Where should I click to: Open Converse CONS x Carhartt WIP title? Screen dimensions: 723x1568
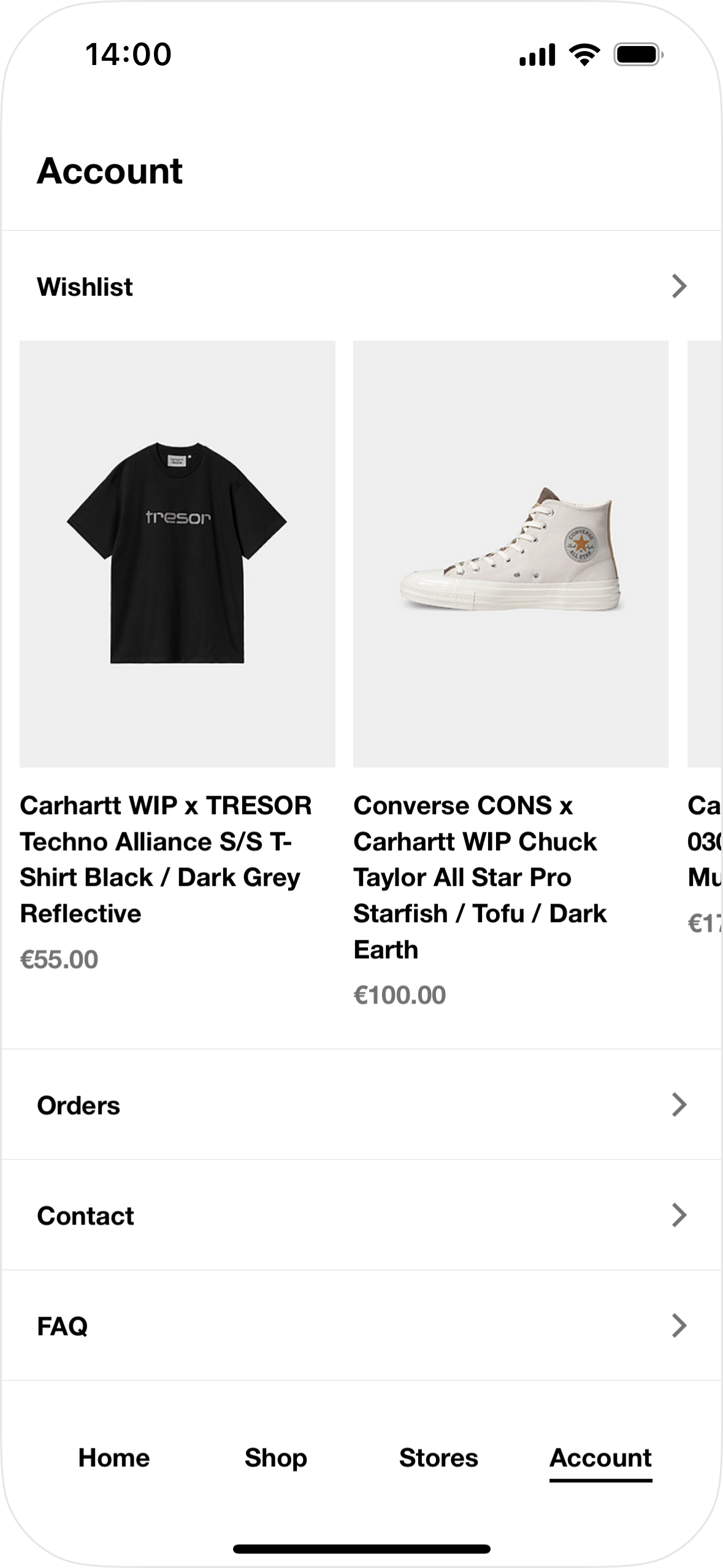(x=480, y=877)
